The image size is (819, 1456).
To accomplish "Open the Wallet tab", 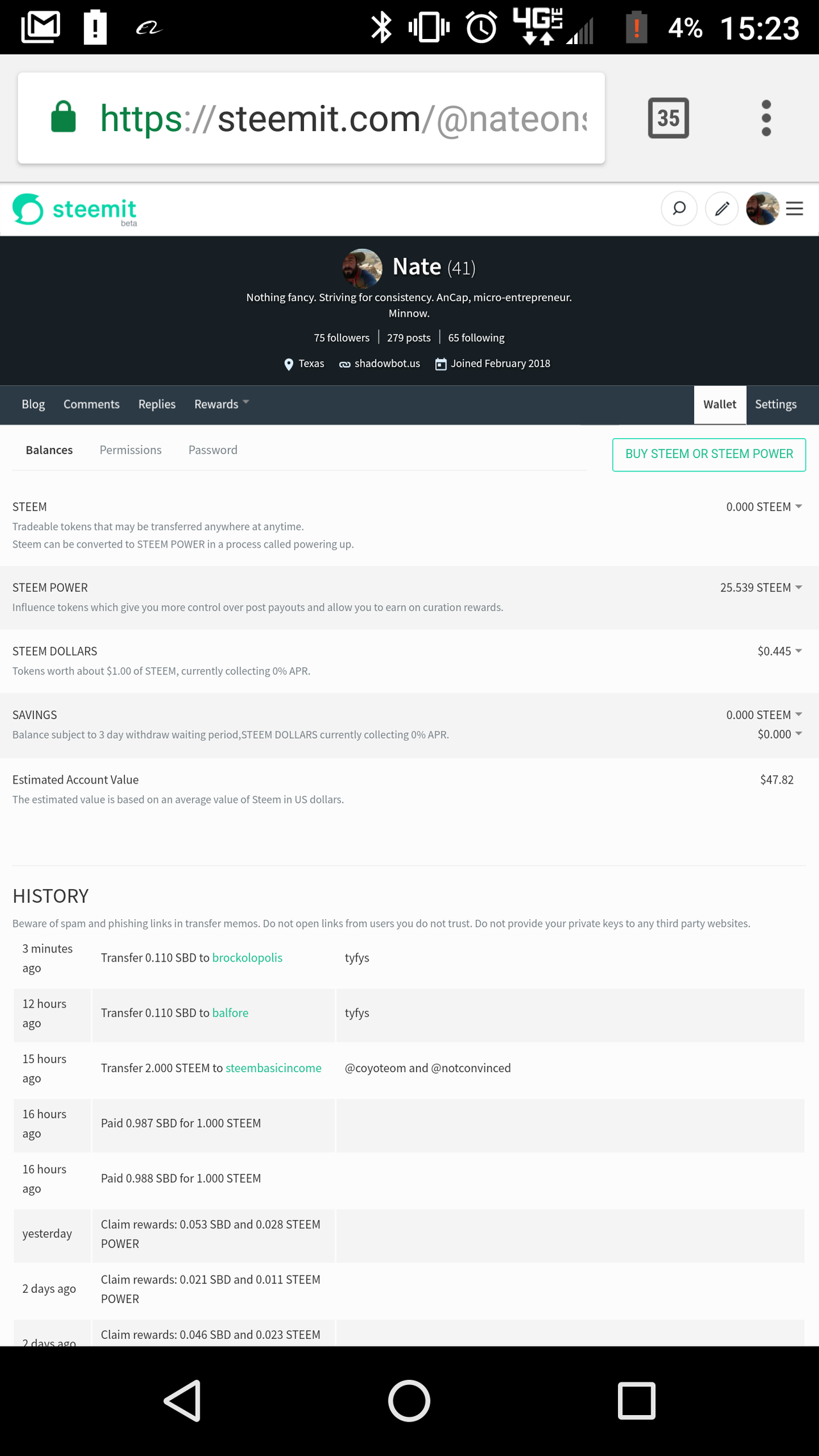I will coord(720,404).
